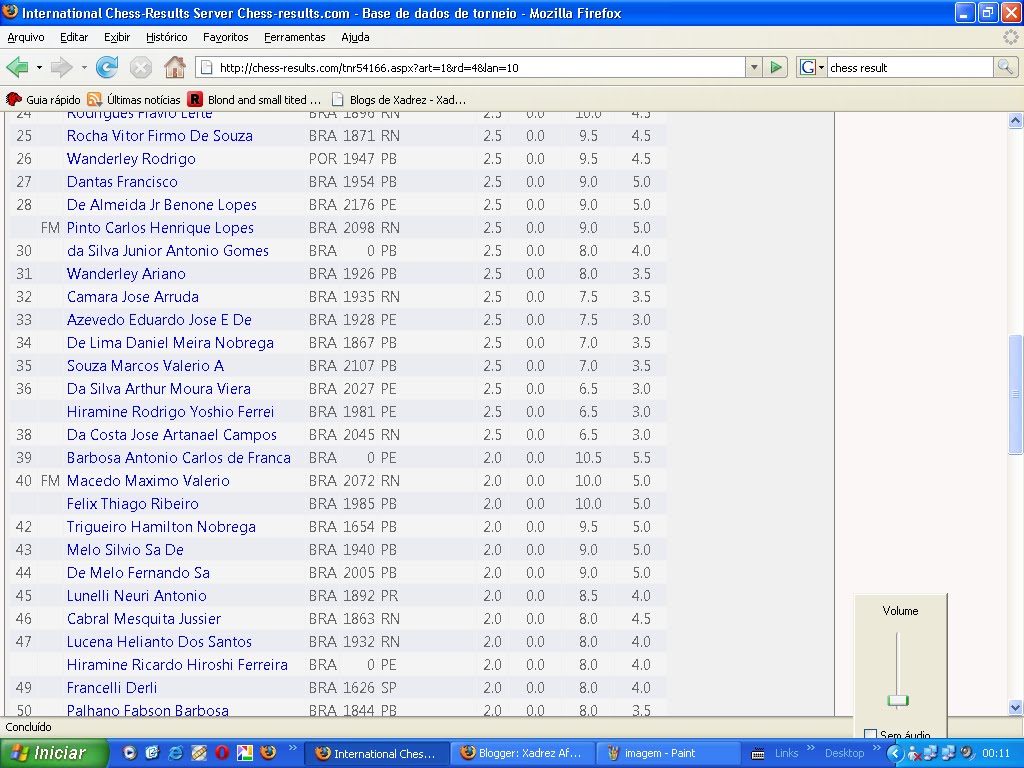Open player Trigueiro Hamilton Nobrega
1024x768 pixels.
[161, 527]
